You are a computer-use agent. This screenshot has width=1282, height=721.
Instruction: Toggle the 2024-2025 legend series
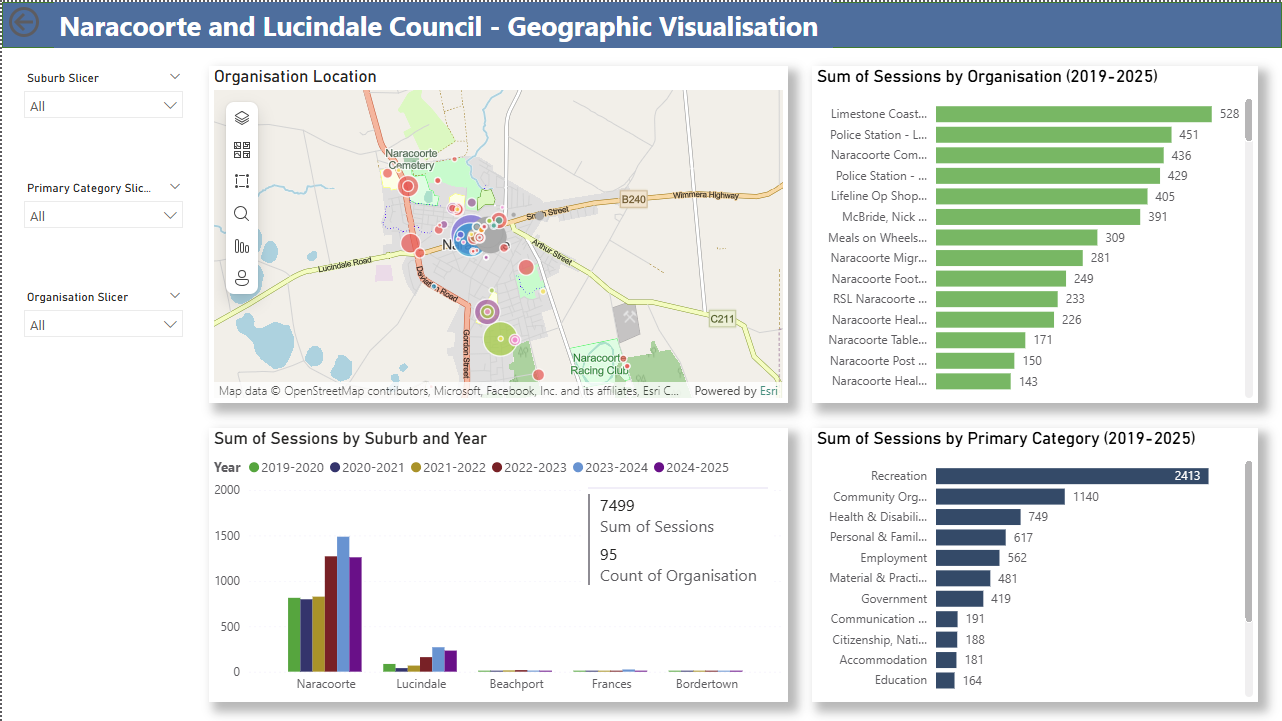click(696, 467)
